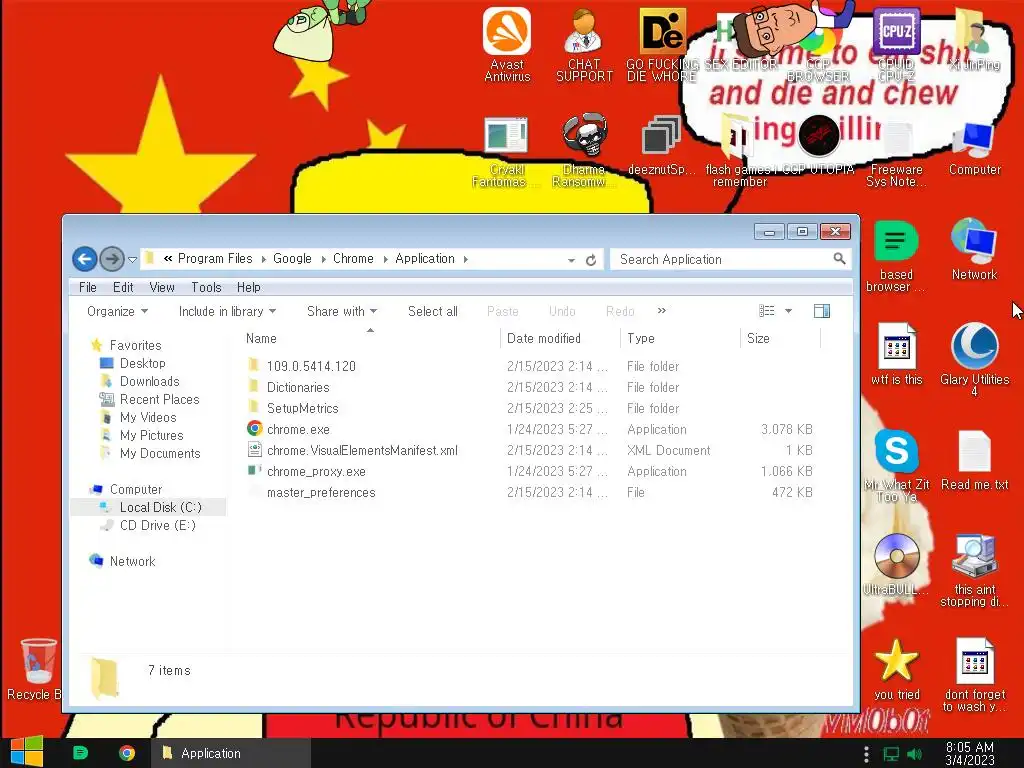Launch Chrome from the taskbar
Screen dimensions: 1024x768
[x=127, y=753]
